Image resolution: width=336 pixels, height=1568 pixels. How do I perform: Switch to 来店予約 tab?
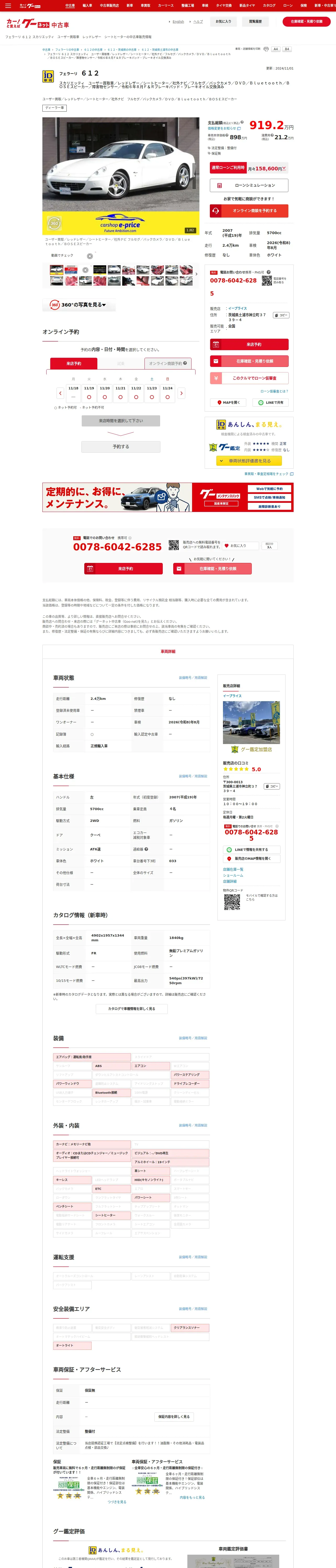[x=74, y=364]
